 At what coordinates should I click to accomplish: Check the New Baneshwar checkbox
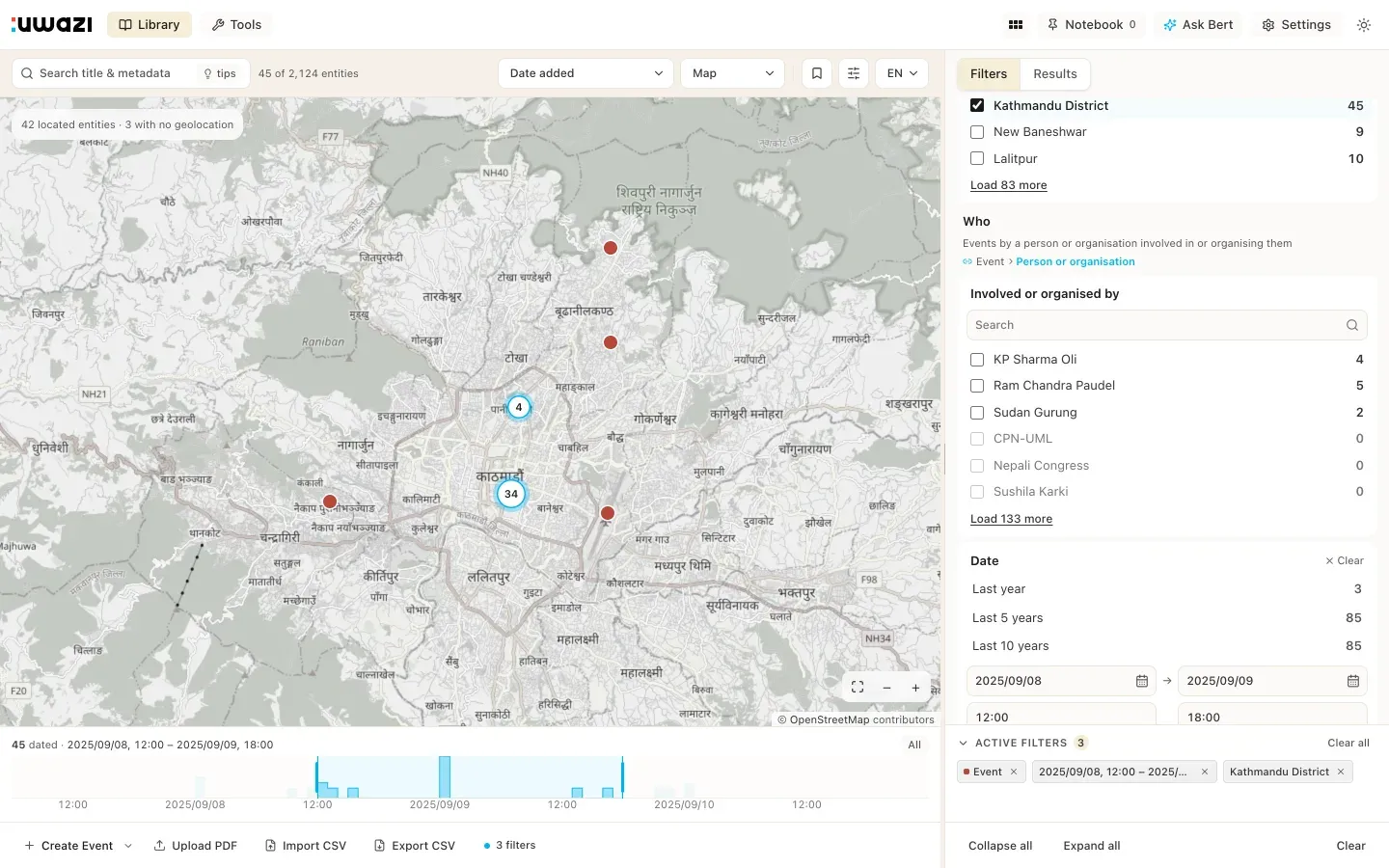977,132
